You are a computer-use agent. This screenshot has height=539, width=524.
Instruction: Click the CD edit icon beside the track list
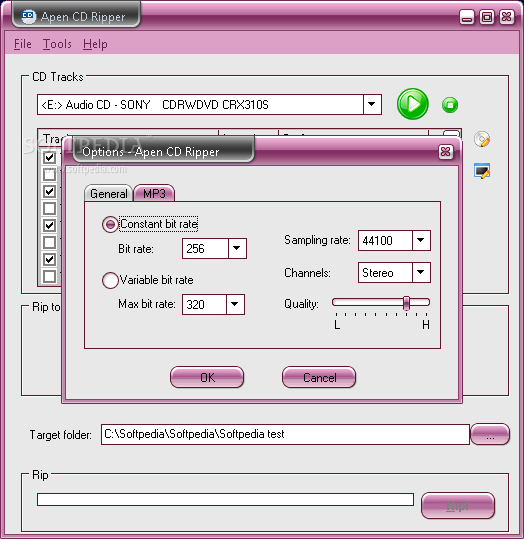(482, 139)
